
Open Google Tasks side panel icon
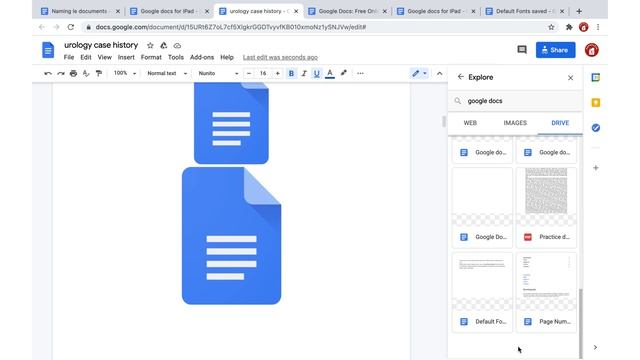point(596,128)
